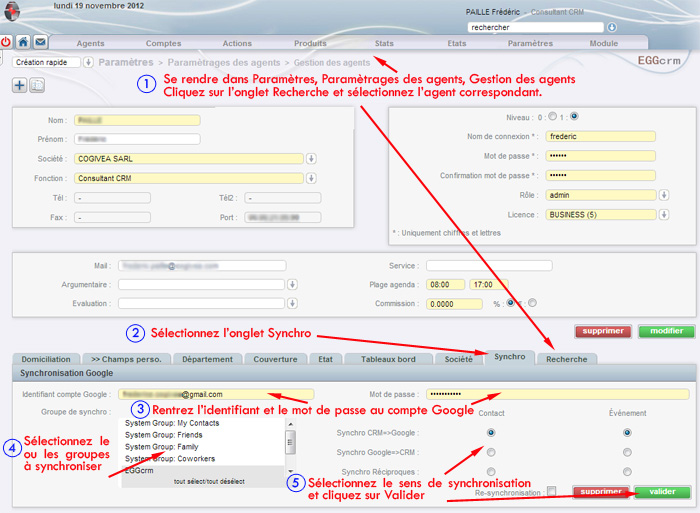Click the green valider button
The image size is (700, 513).
(x=662, y=492)
